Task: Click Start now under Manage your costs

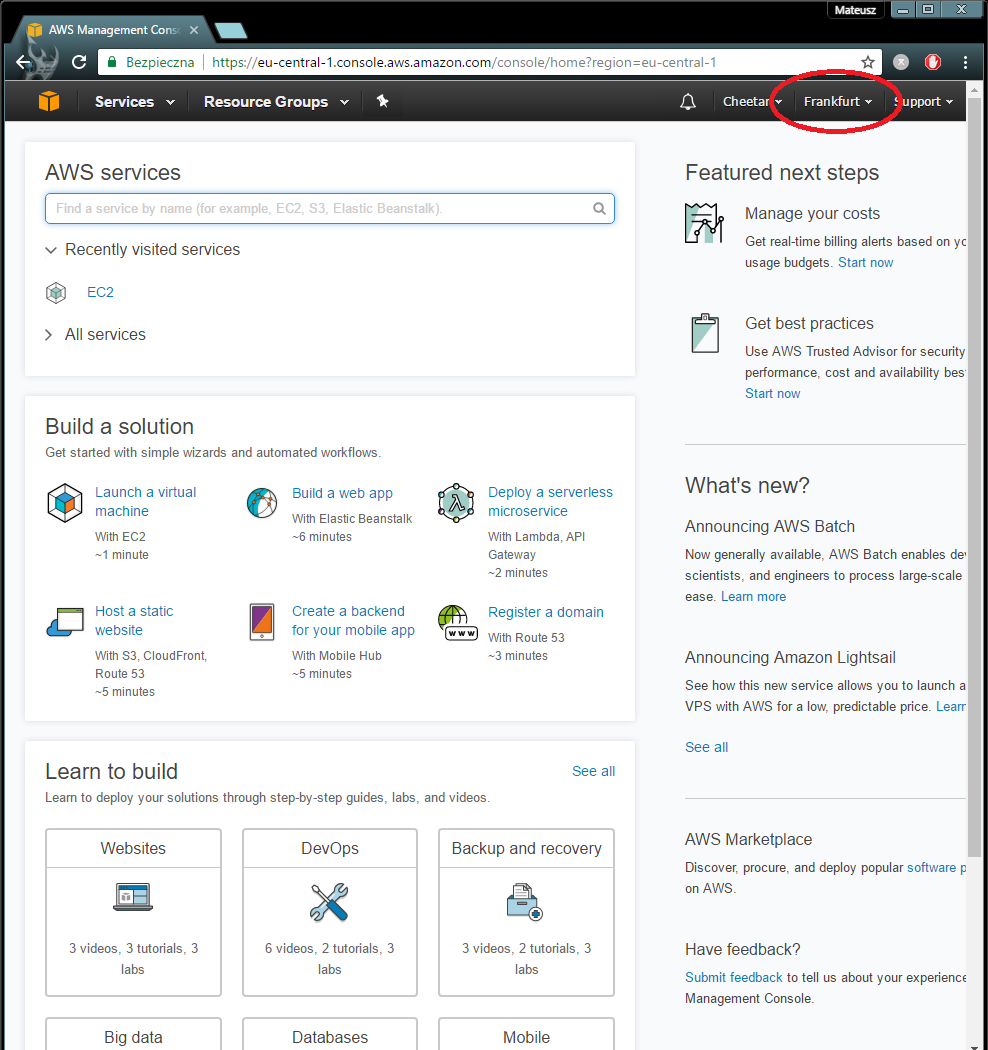Action: [x=865, y=262]
